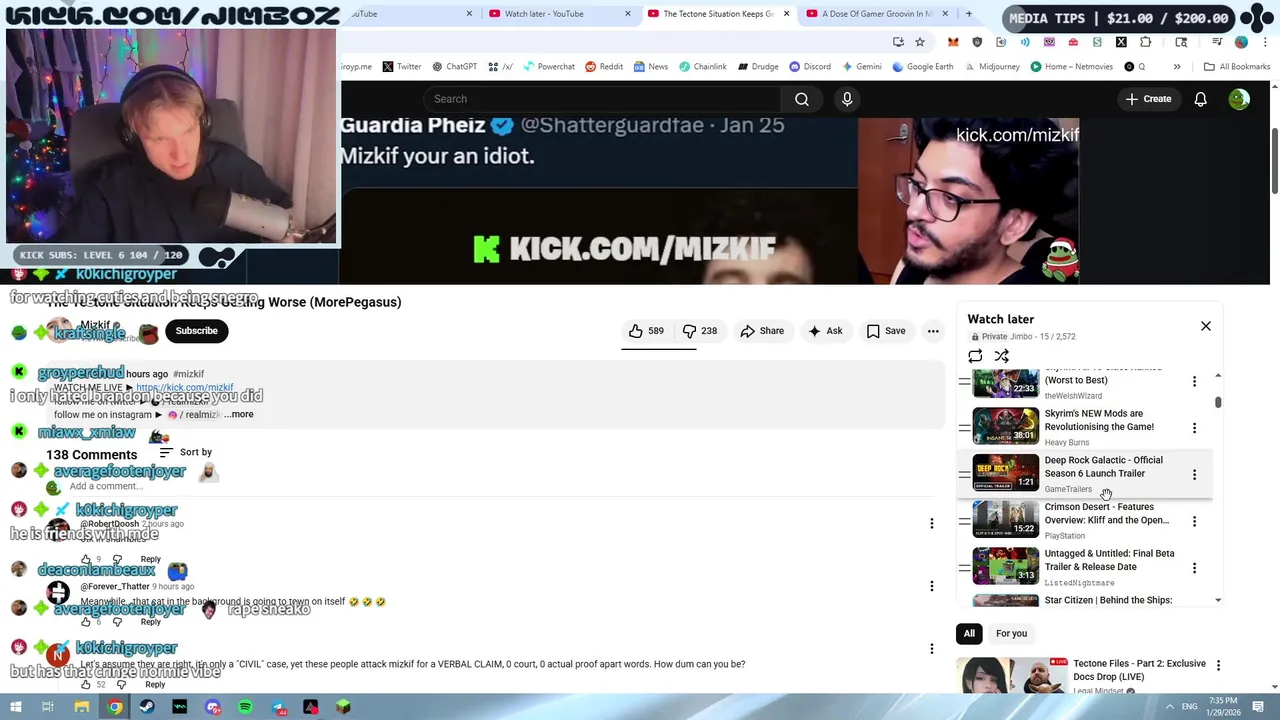Open the YouTube account avatar menu
This screenshot has height=720, width=1280.
pos(1239,99)
